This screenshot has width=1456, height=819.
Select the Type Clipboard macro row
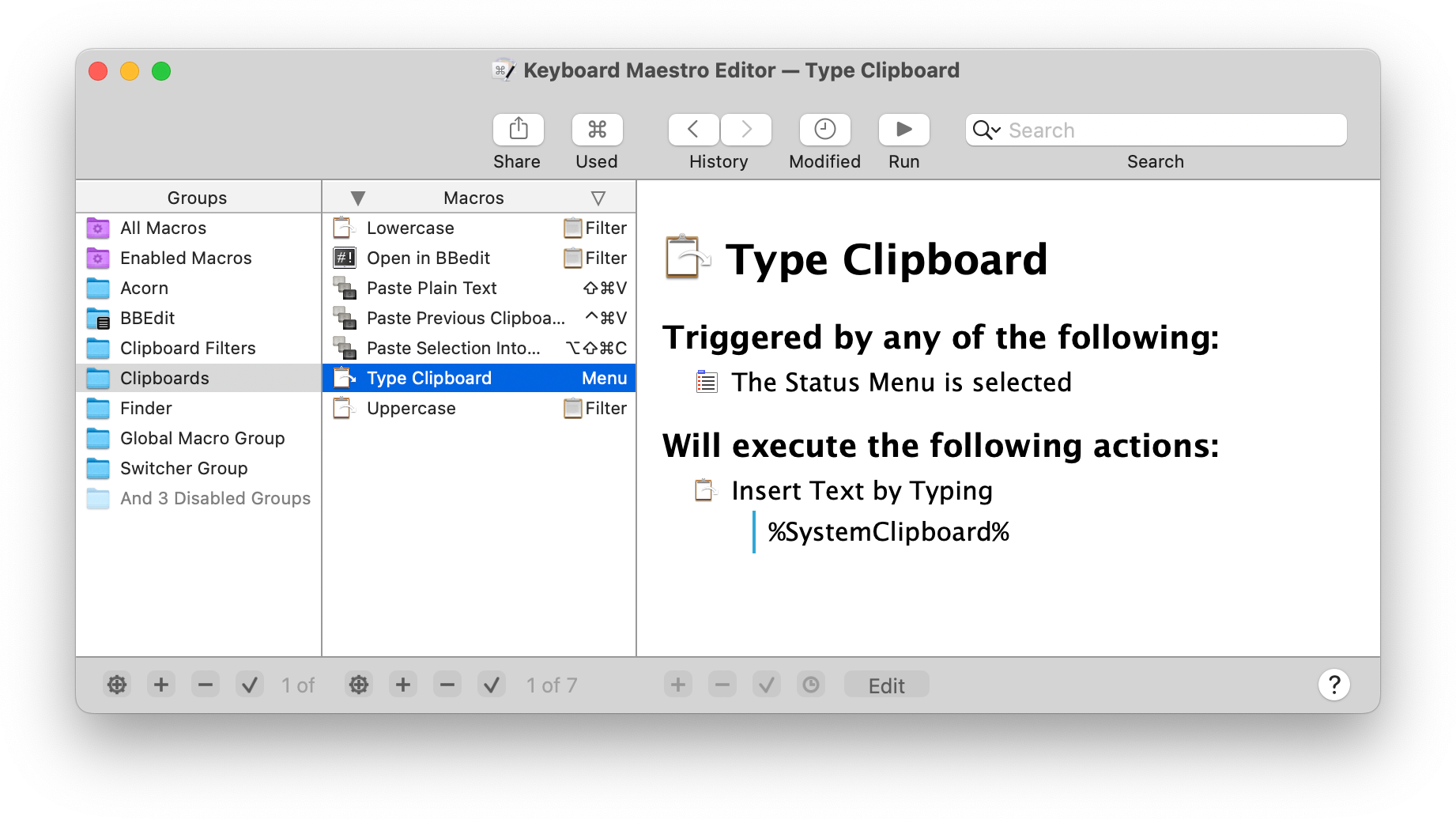479,378
